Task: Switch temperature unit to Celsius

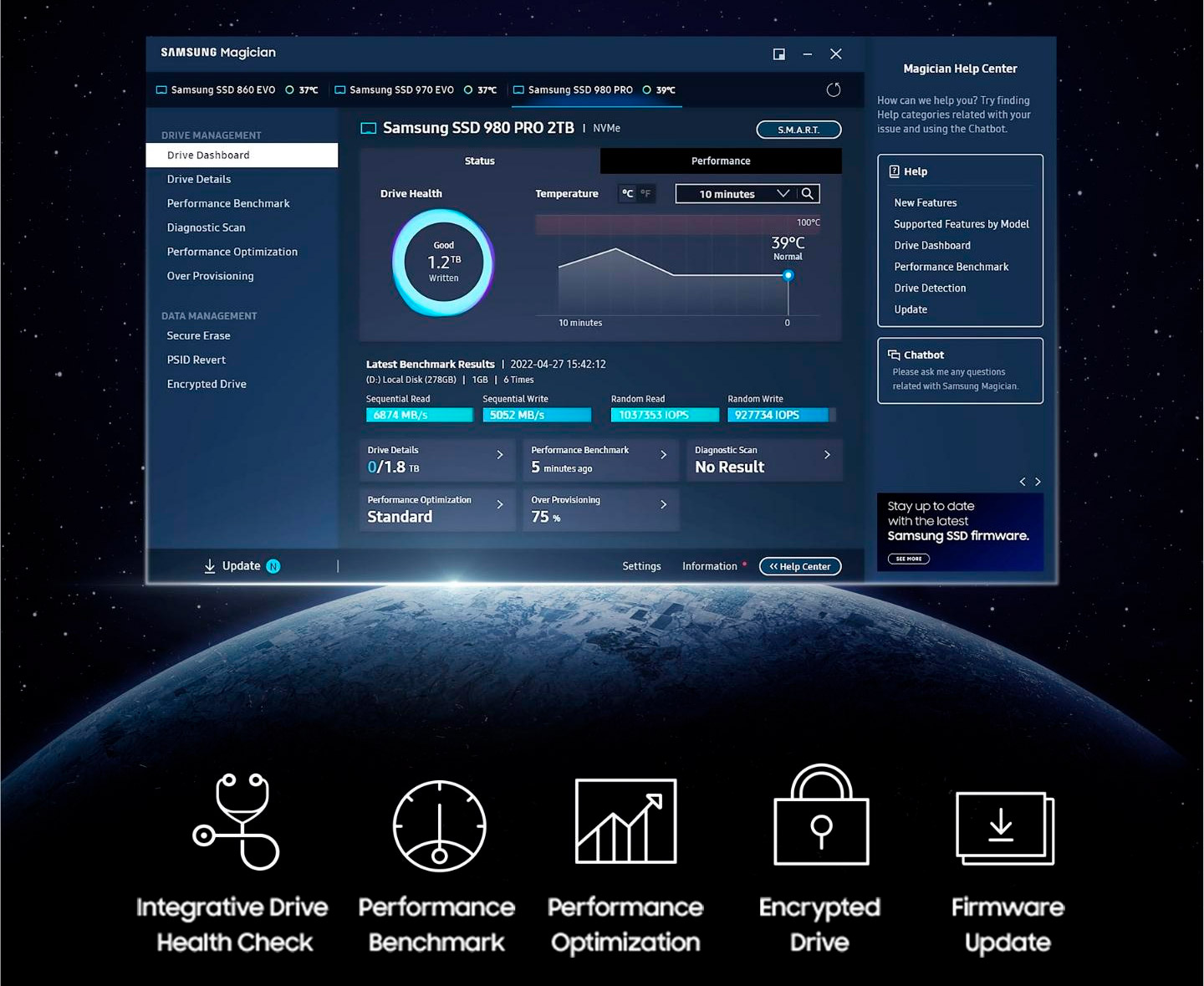Action: [627, 194]
